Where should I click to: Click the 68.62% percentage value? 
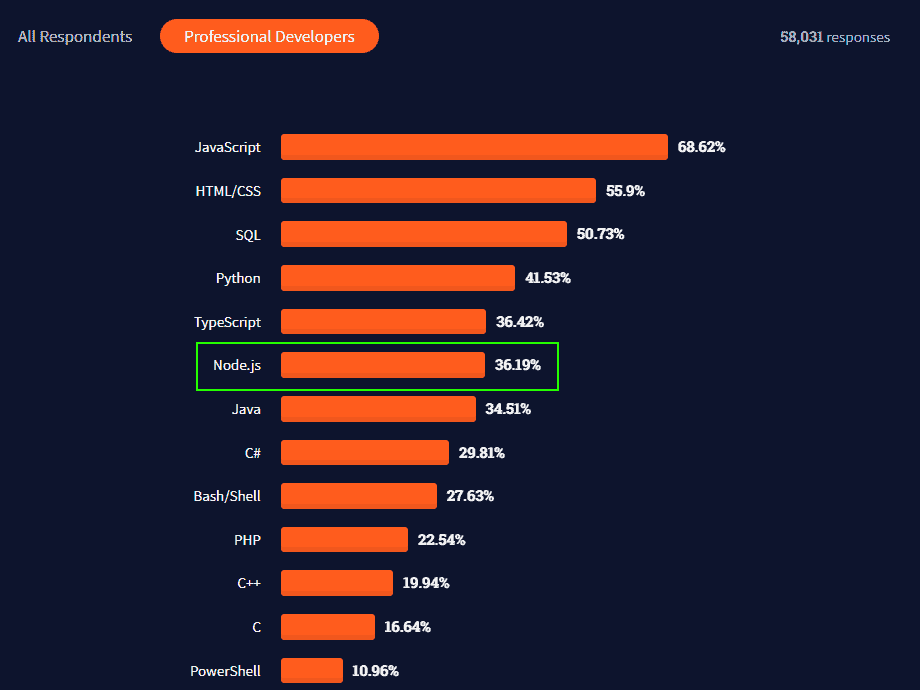pyautogui.click(x=700, y=146)
